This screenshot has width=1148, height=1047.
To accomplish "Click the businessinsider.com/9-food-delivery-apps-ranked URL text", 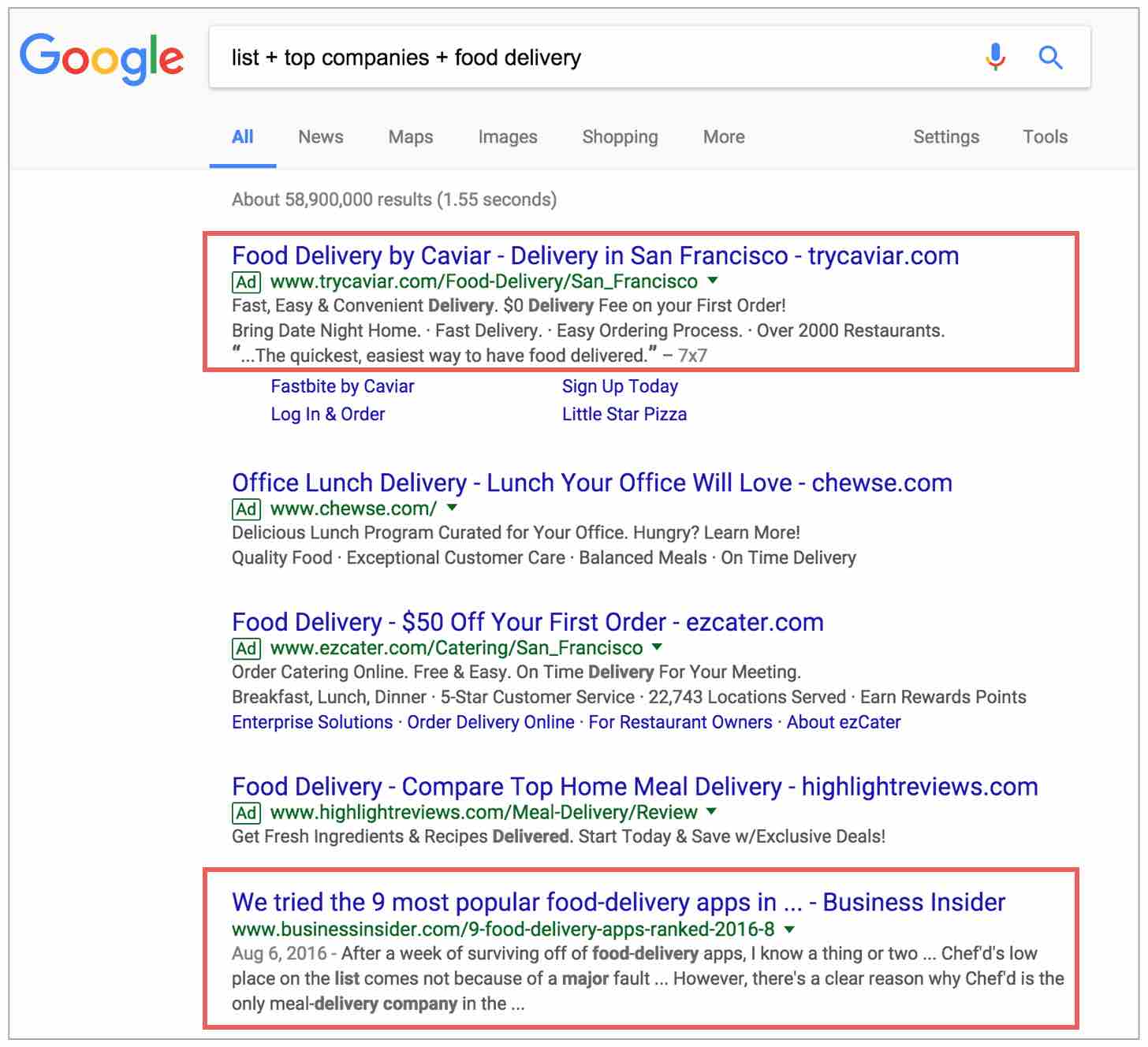I will click(503, 930).
